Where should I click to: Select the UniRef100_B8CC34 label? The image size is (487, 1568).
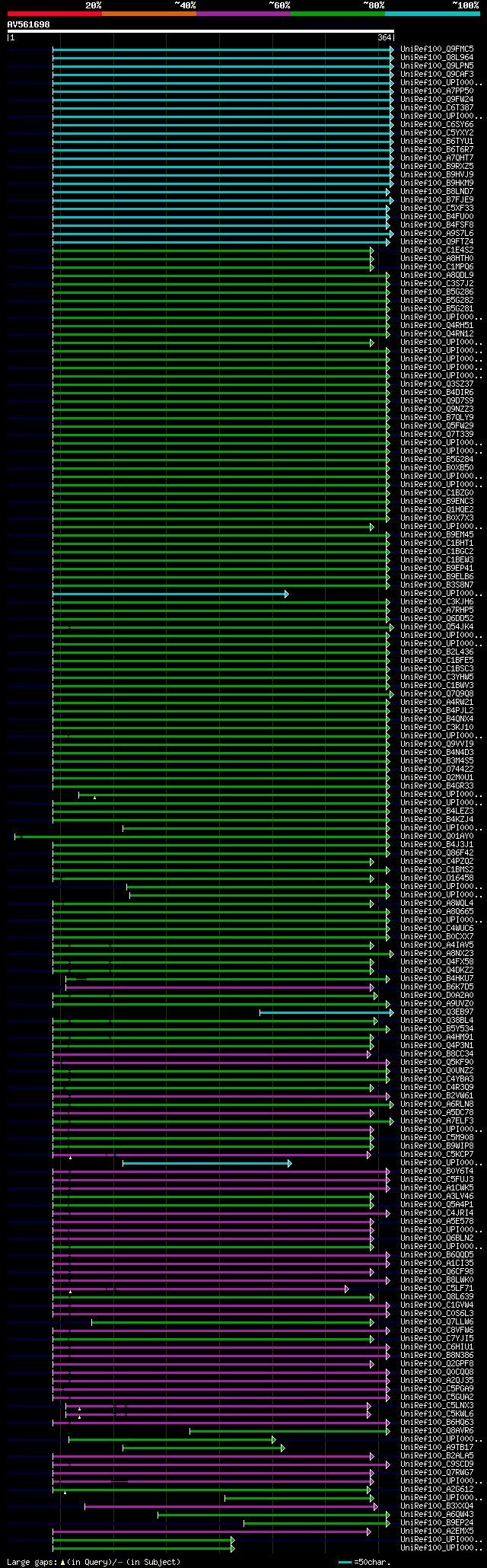point(437,1053)
